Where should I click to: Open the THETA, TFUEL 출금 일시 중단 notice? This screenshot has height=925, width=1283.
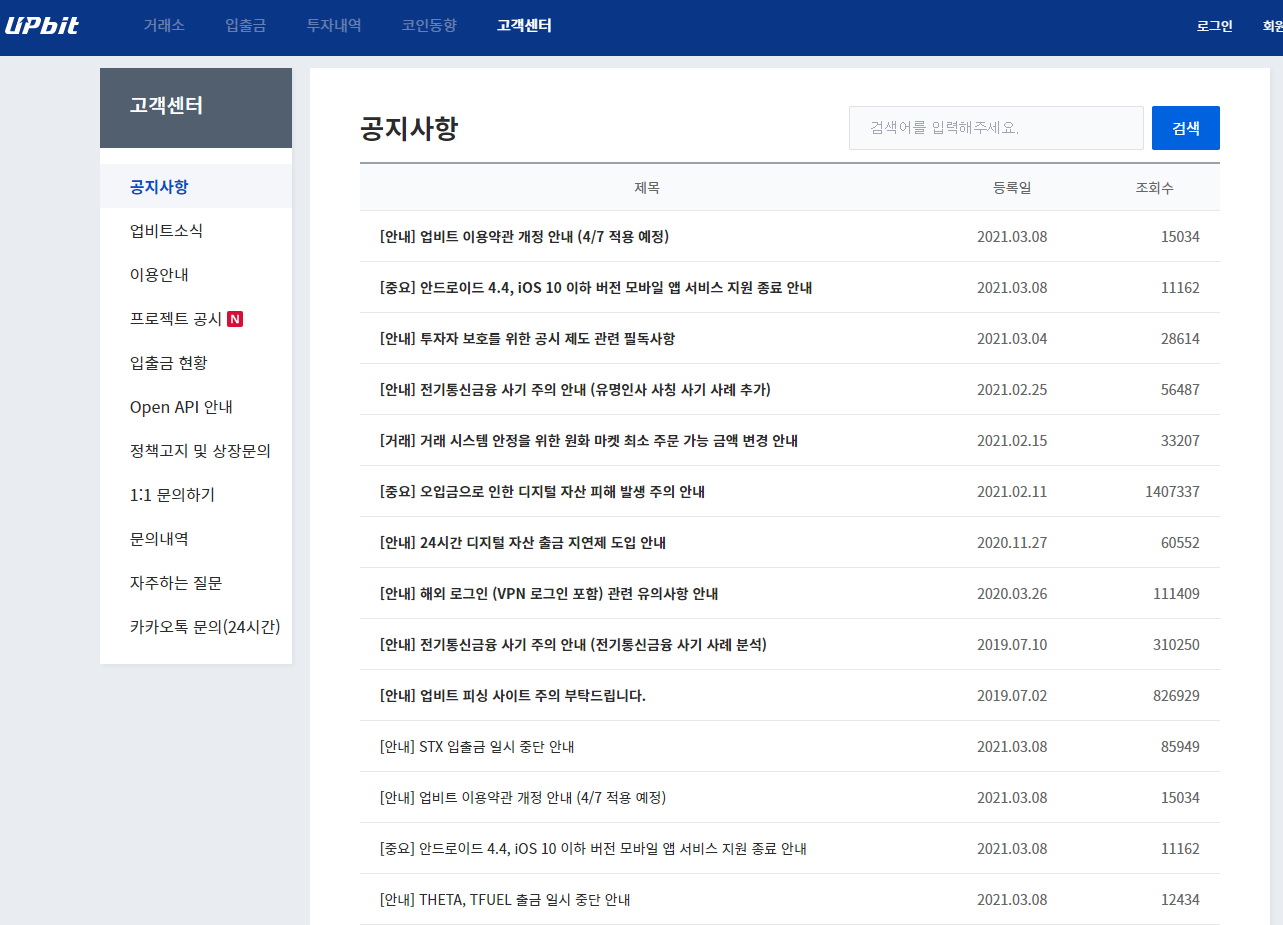click(x=505, y=900)
